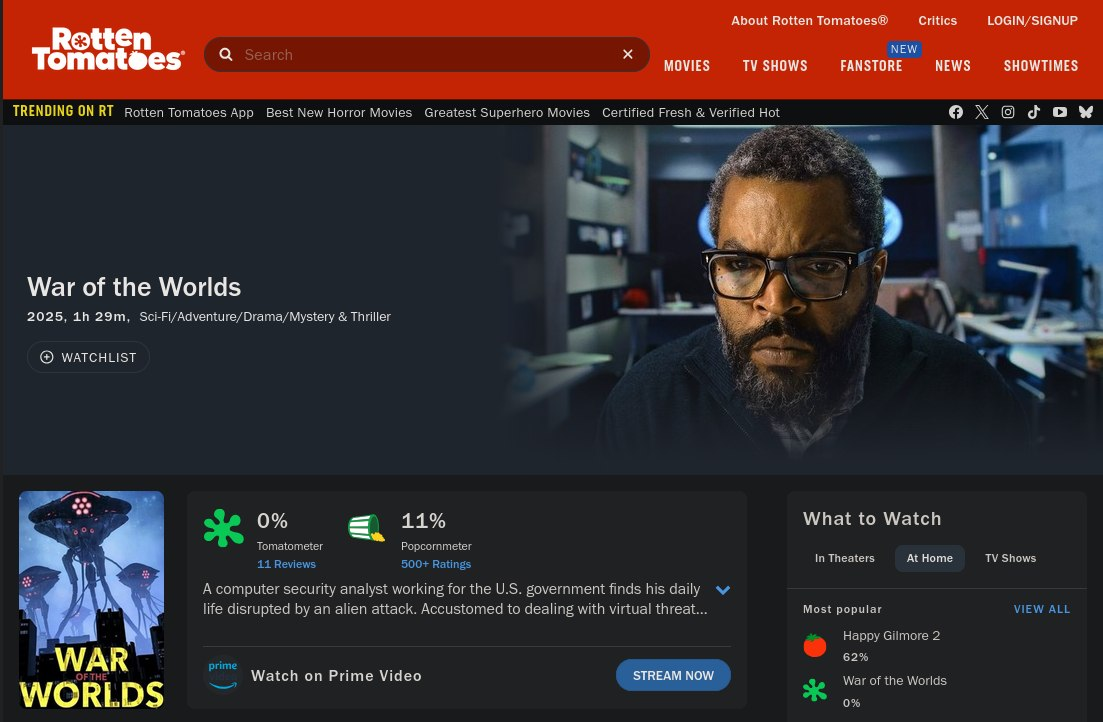Open the Facebook social icon
This screenshot has width=1103, height=722.
955,112
